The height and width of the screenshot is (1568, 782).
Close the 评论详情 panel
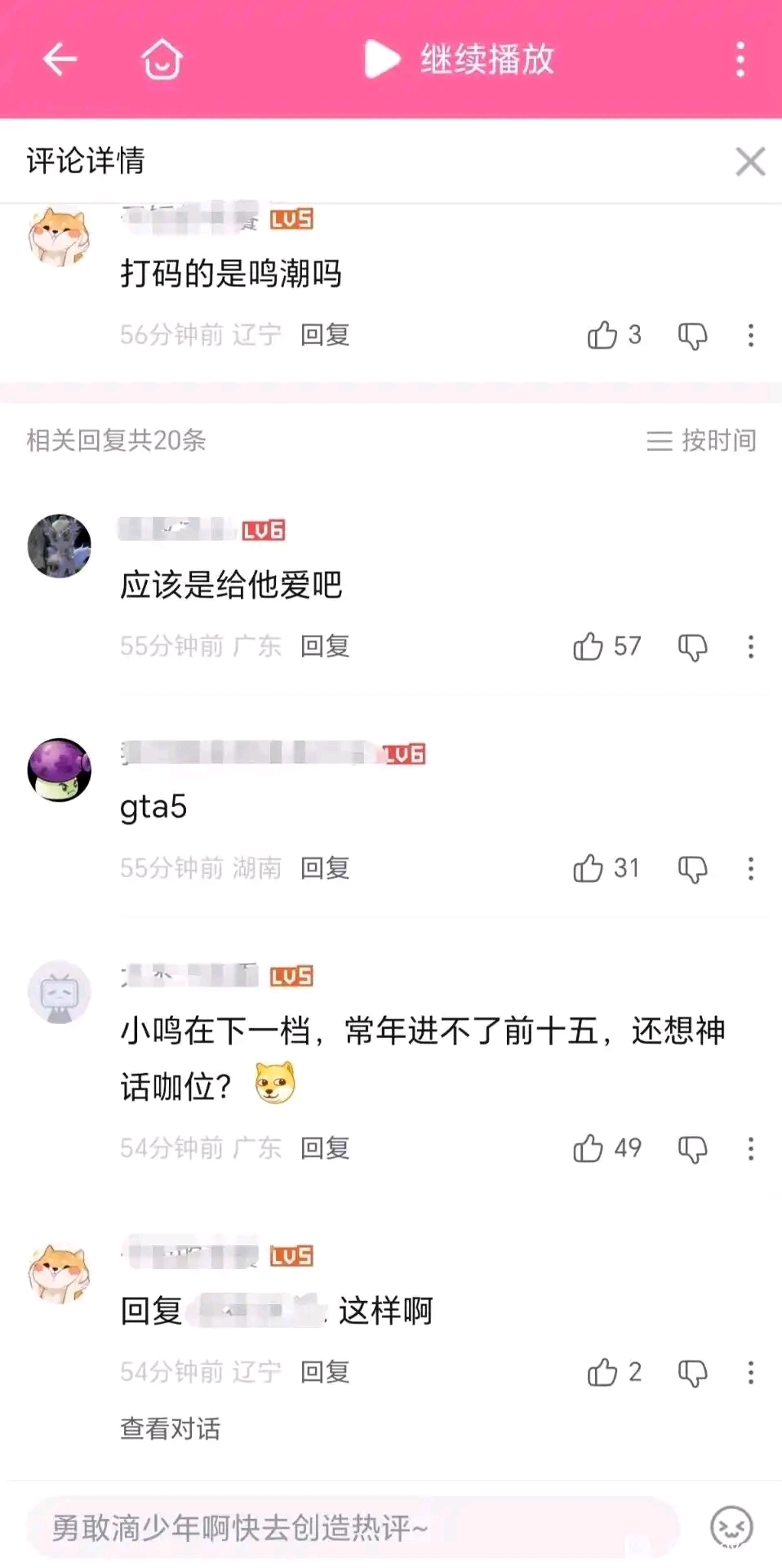coord(750,162)
